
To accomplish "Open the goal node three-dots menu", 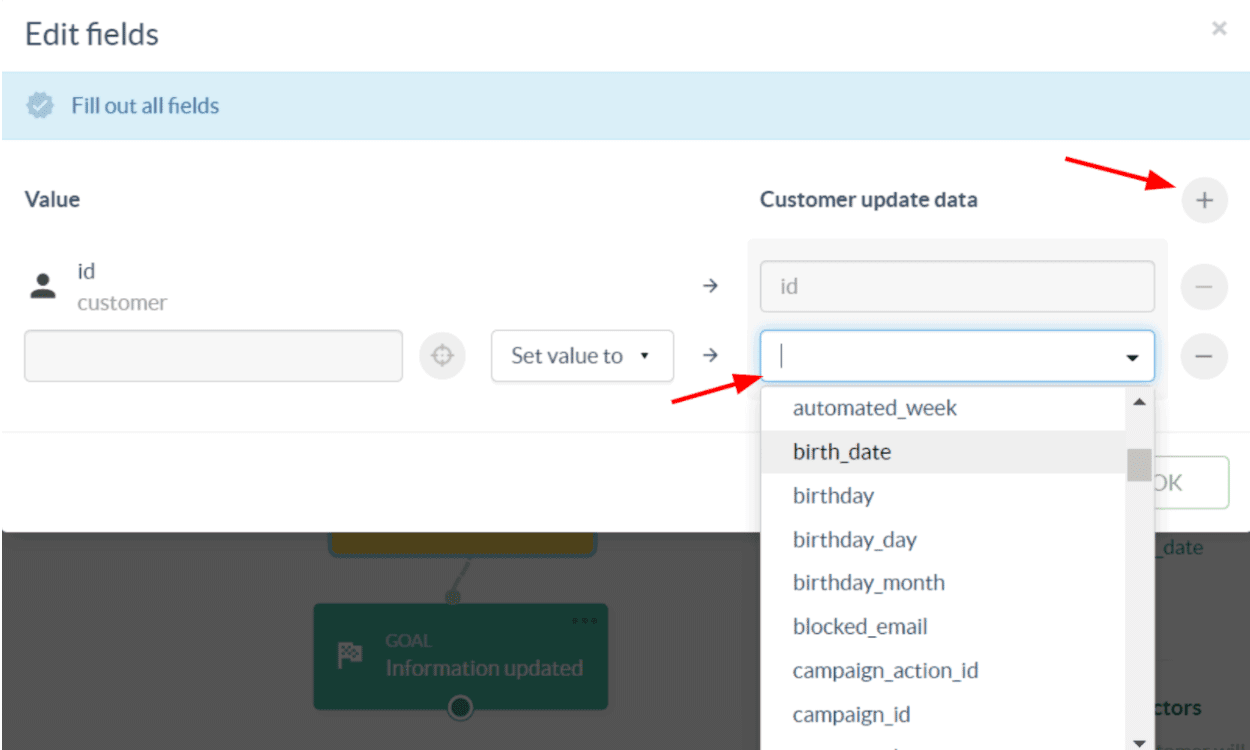I will point(584,620).
